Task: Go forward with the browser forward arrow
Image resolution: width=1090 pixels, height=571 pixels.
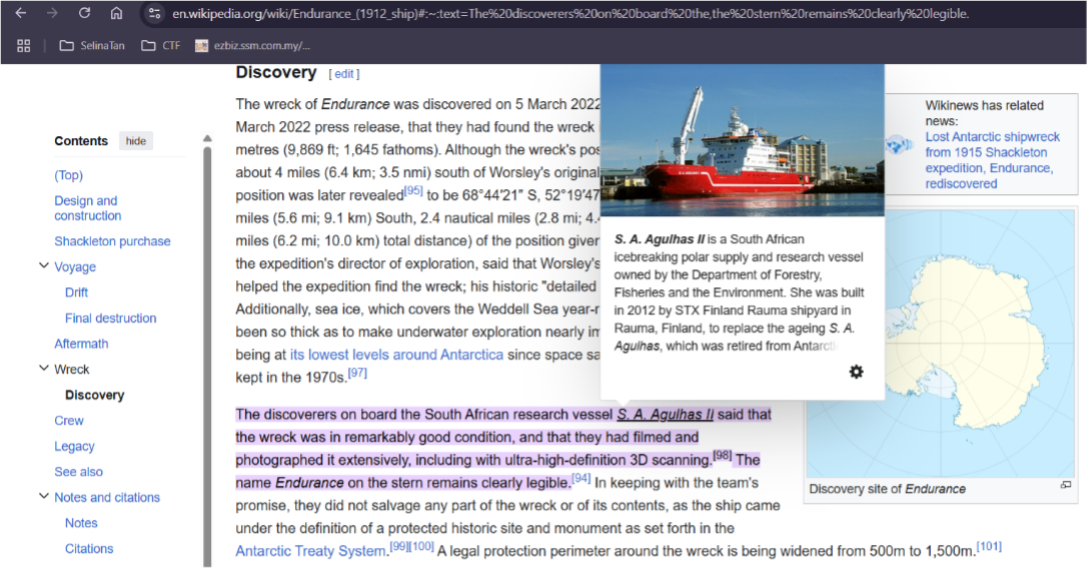Action: pos(52,13)
